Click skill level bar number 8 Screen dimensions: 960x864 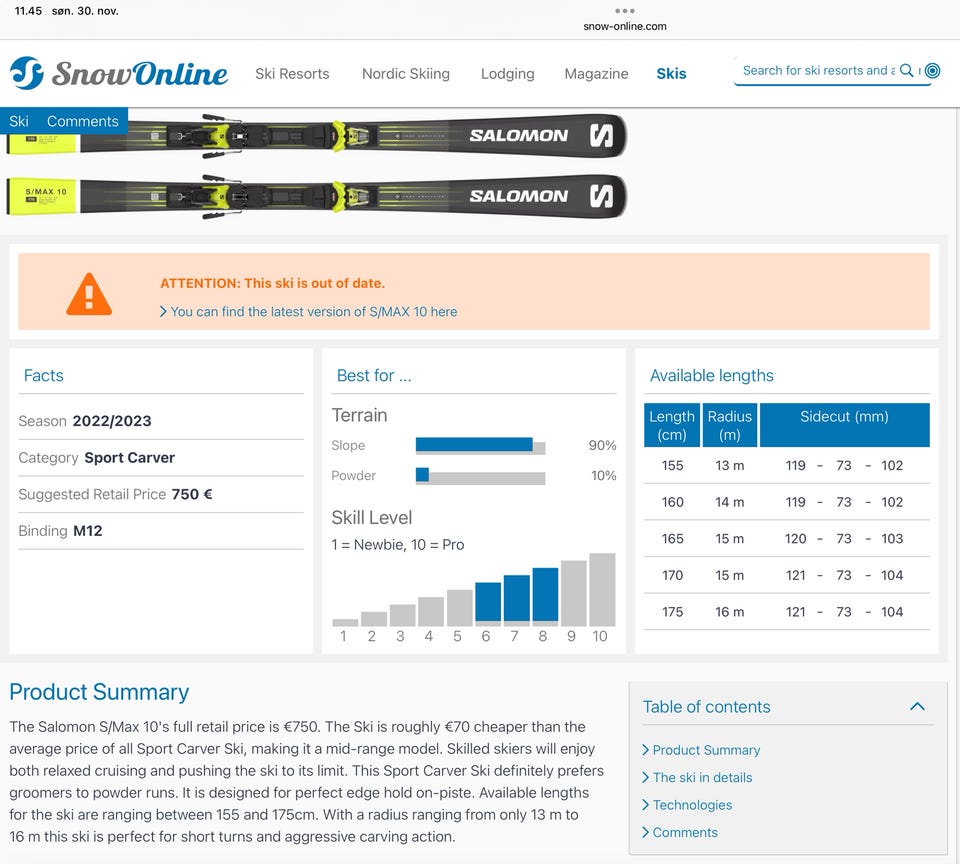click(545, 596)
